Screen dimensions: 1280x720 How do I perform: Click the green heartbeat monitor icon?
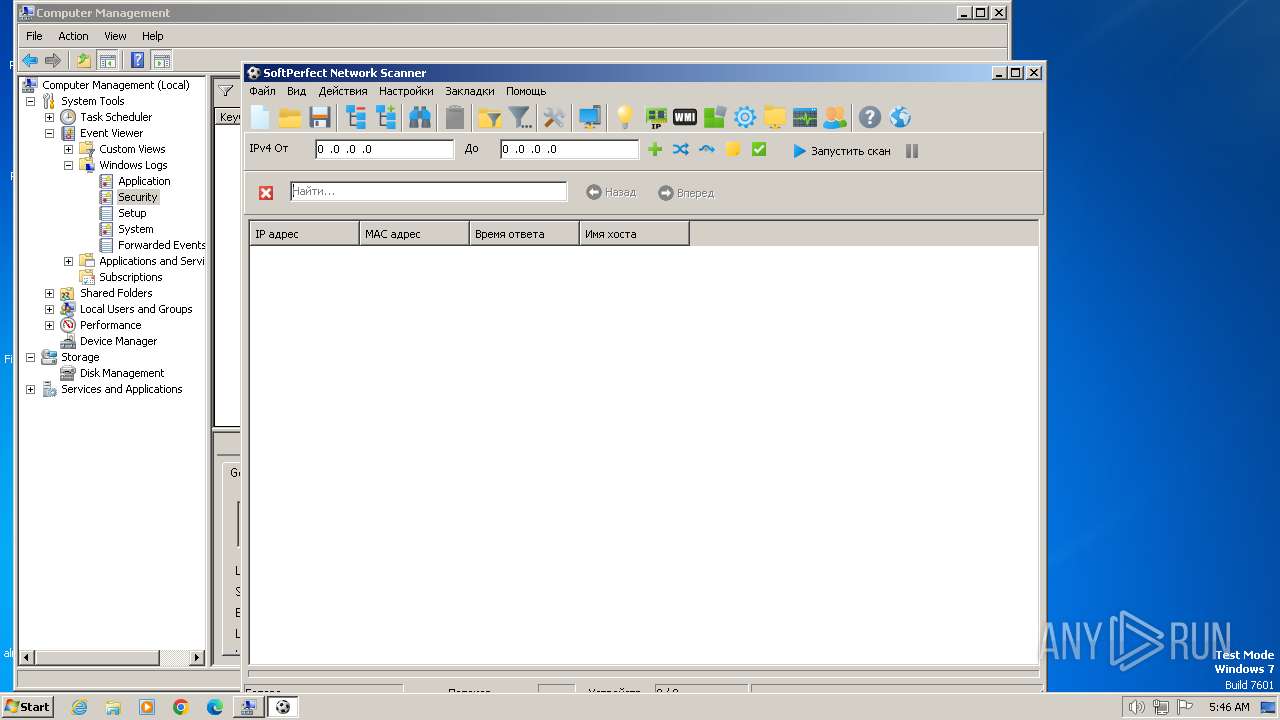pos(805,118)
